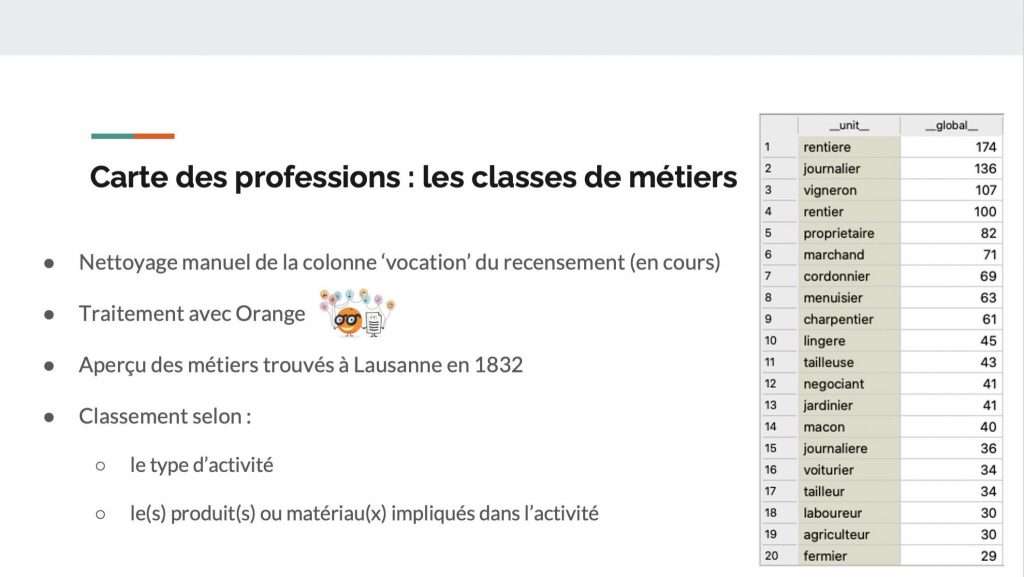Click the __unit__ column header
Viewport: 1024px width, 577px height.
(849, 126)
